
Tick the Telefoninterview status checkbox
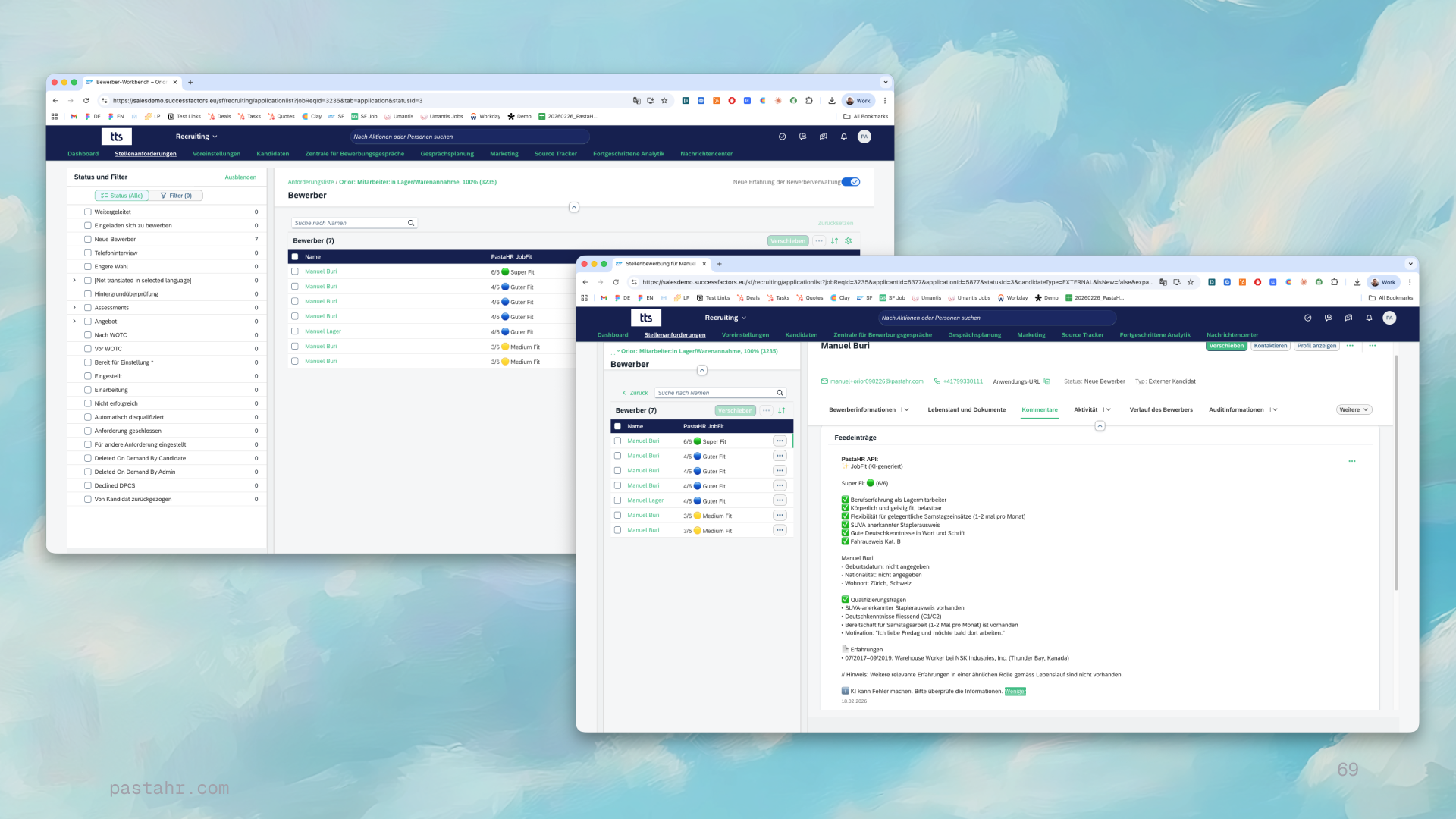pos(88,253)
